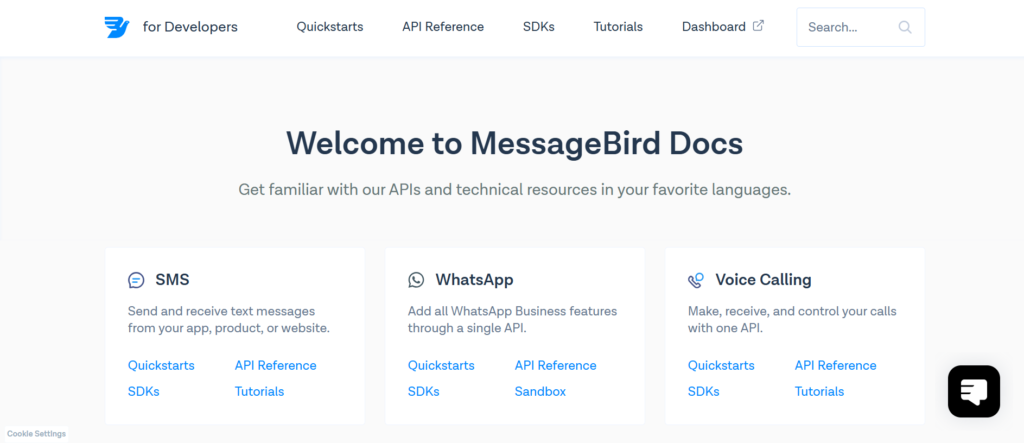This screenshot has height=443, width=1024.
Task: View the WhatsApp Sandbox link
Action: [x=540, y=391]
